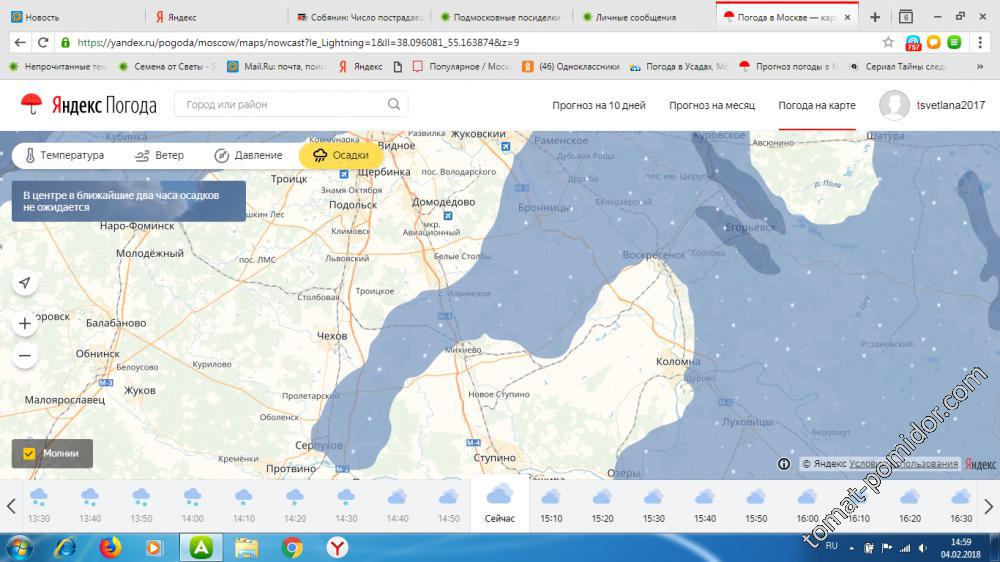Open Chrome from taskbar
Viewport: 1000px width, 562px height.
tap(292, 547)
